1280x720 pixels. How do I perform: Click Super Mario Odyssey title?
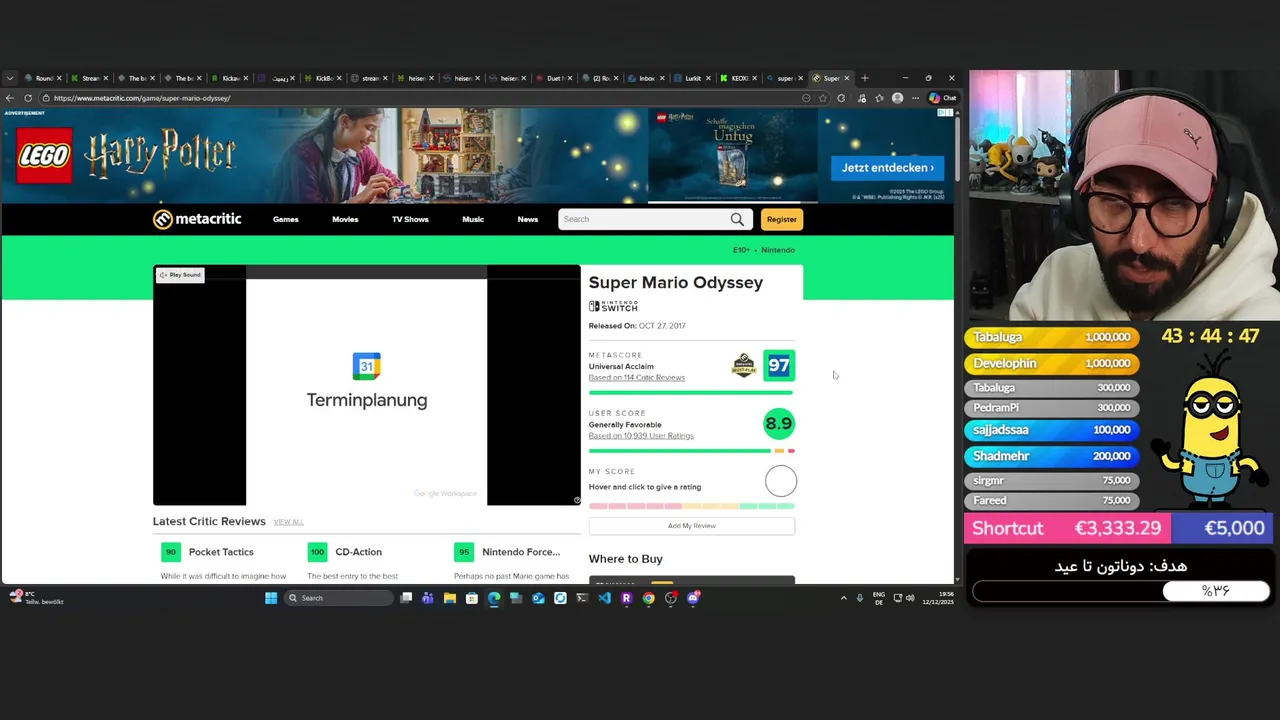tap(675, 283)
